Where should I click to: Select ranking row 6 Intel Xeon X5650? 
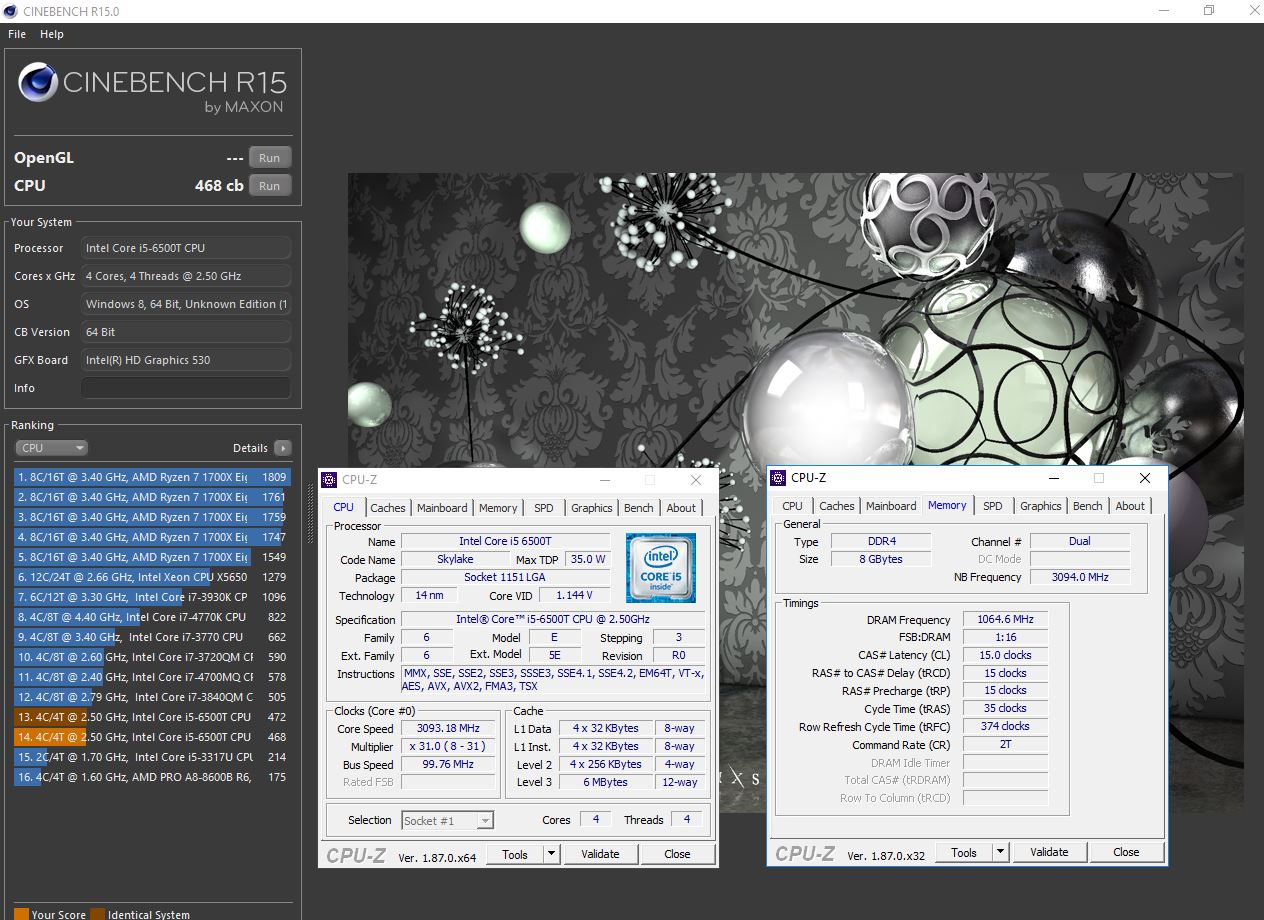tap(152, 577)
